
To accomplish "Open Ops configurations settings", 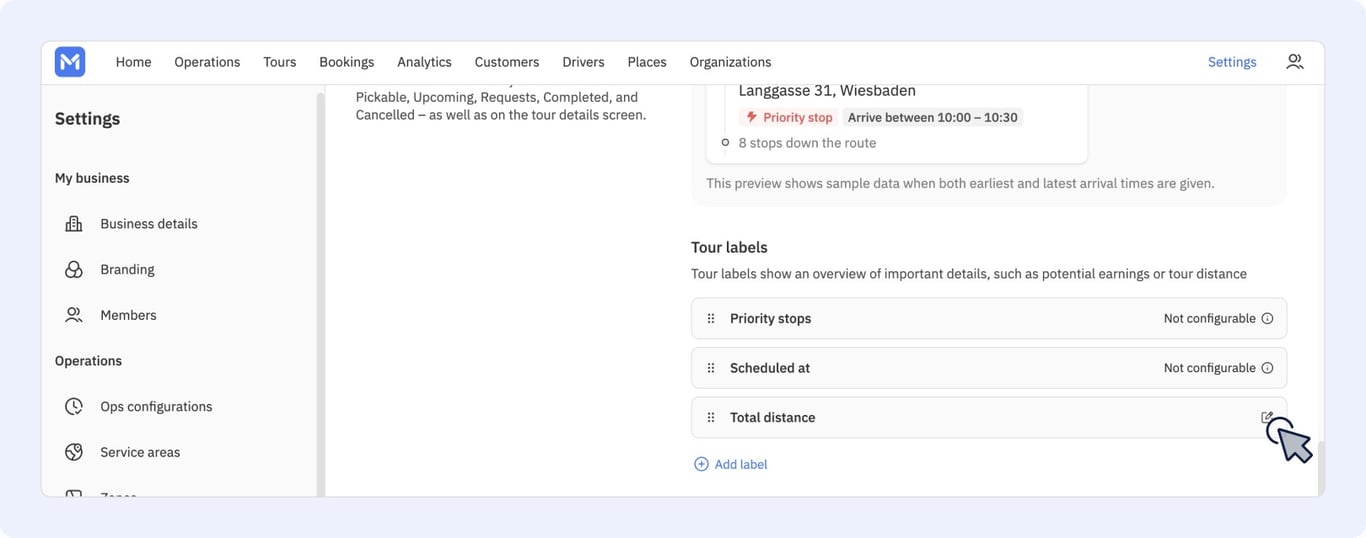I will [x=156, y=406].
